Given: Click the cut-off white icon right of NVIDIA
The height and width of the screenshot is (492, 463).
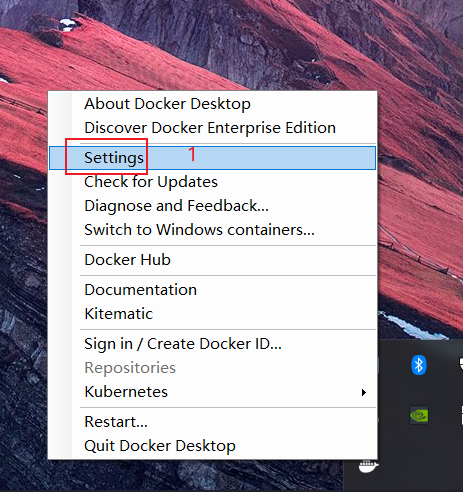Looking at the screenshot, I should coord(462,415).
